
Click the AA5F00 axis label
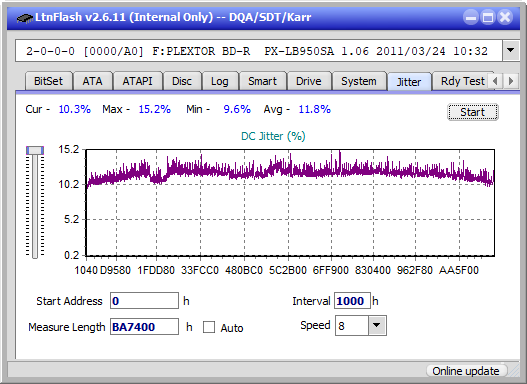tap(458, 270)
